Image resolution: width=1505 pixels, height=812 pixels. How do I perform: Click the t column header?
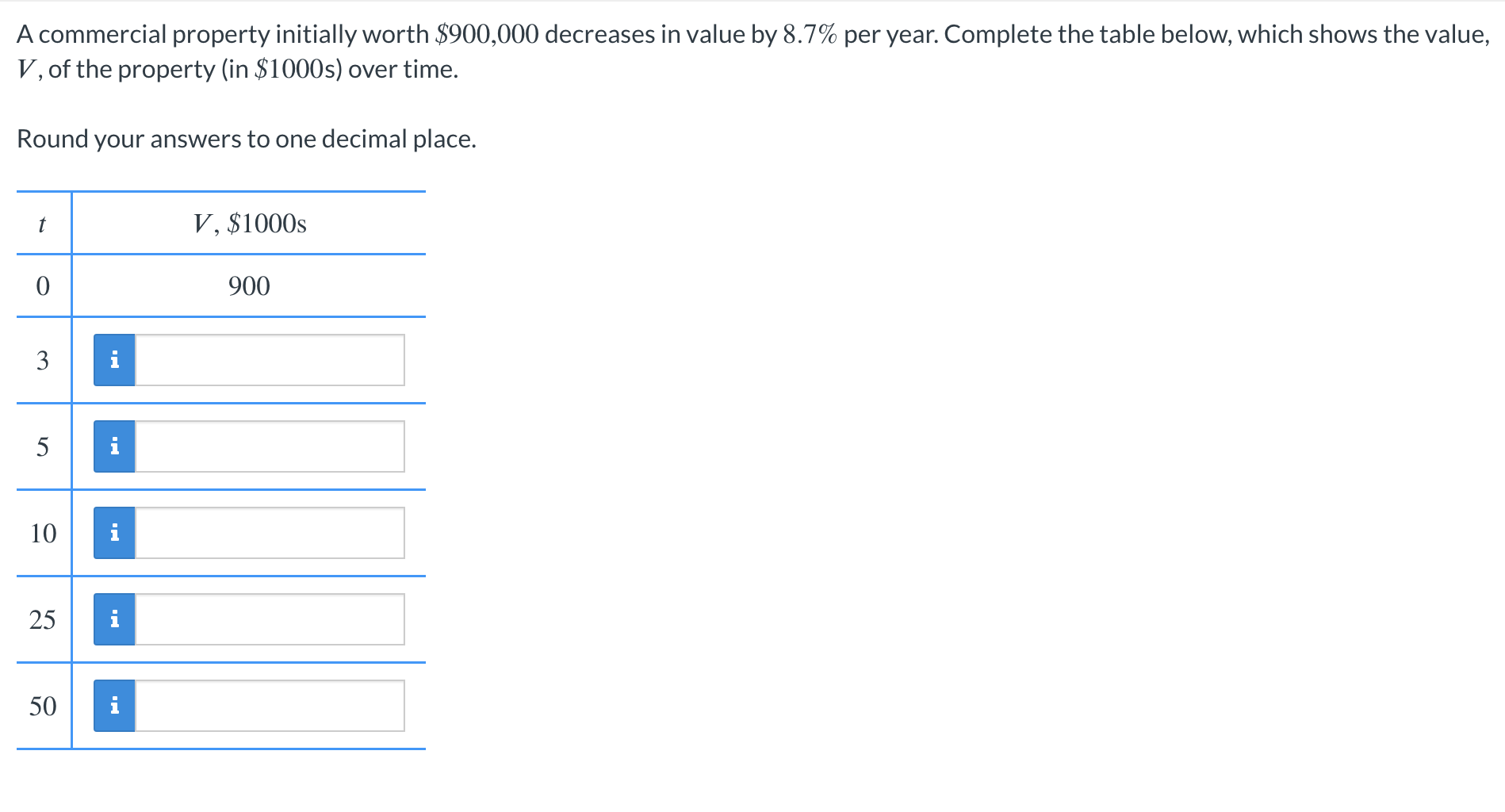[x=42, y=223]
